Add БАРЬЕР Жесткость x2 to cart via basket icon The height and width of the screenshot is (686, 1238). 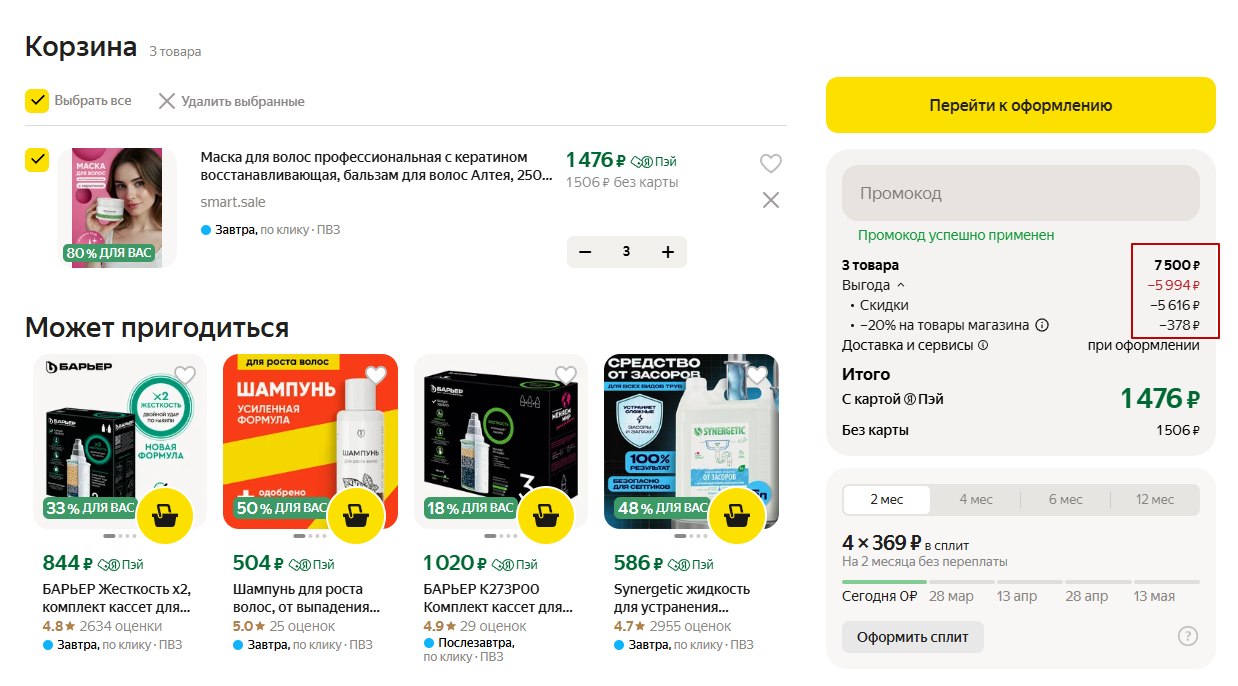pos(164,516)
